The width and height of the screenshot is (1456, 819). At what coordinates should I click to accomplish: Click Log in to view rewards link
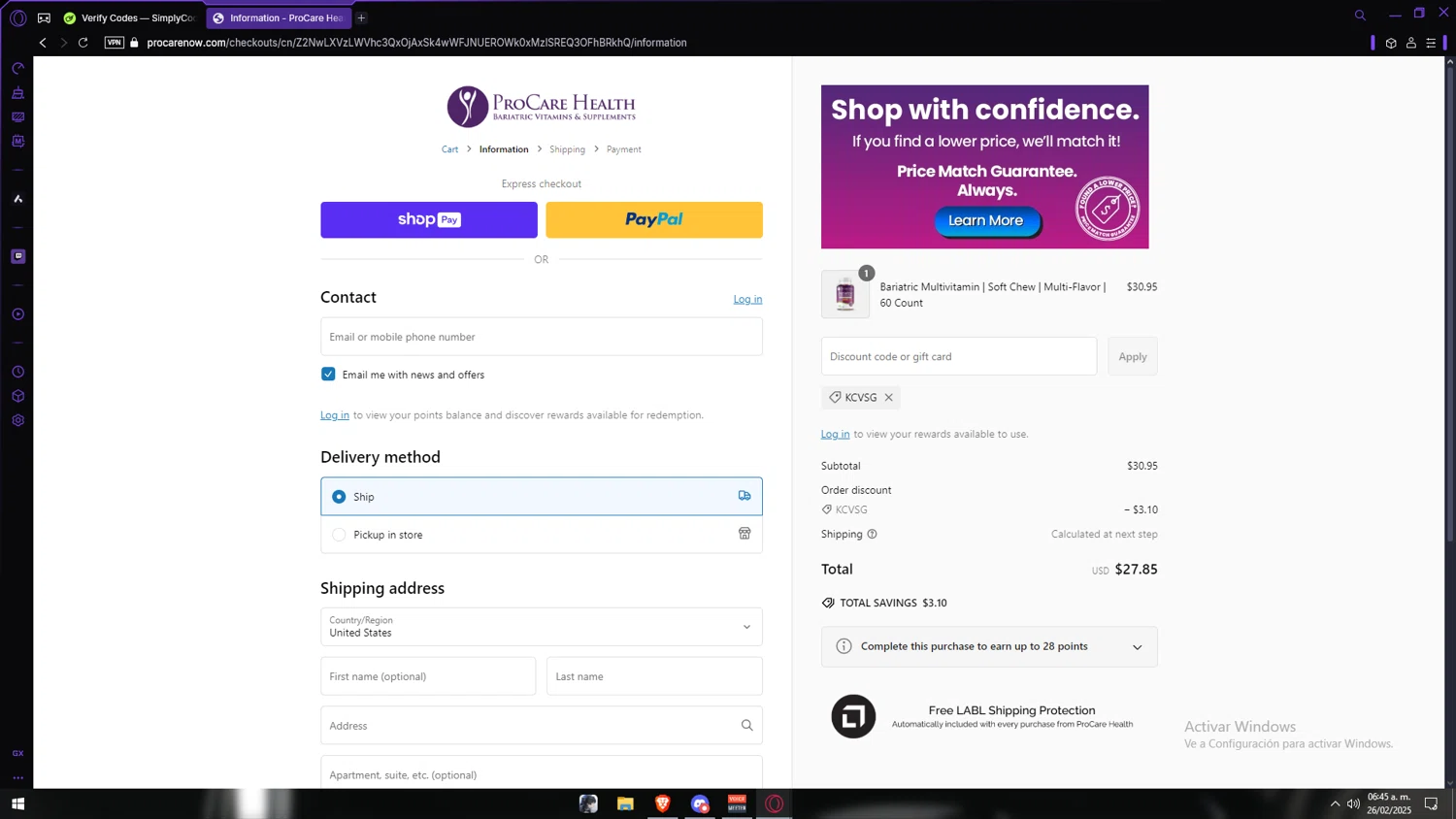coord(835,435)
